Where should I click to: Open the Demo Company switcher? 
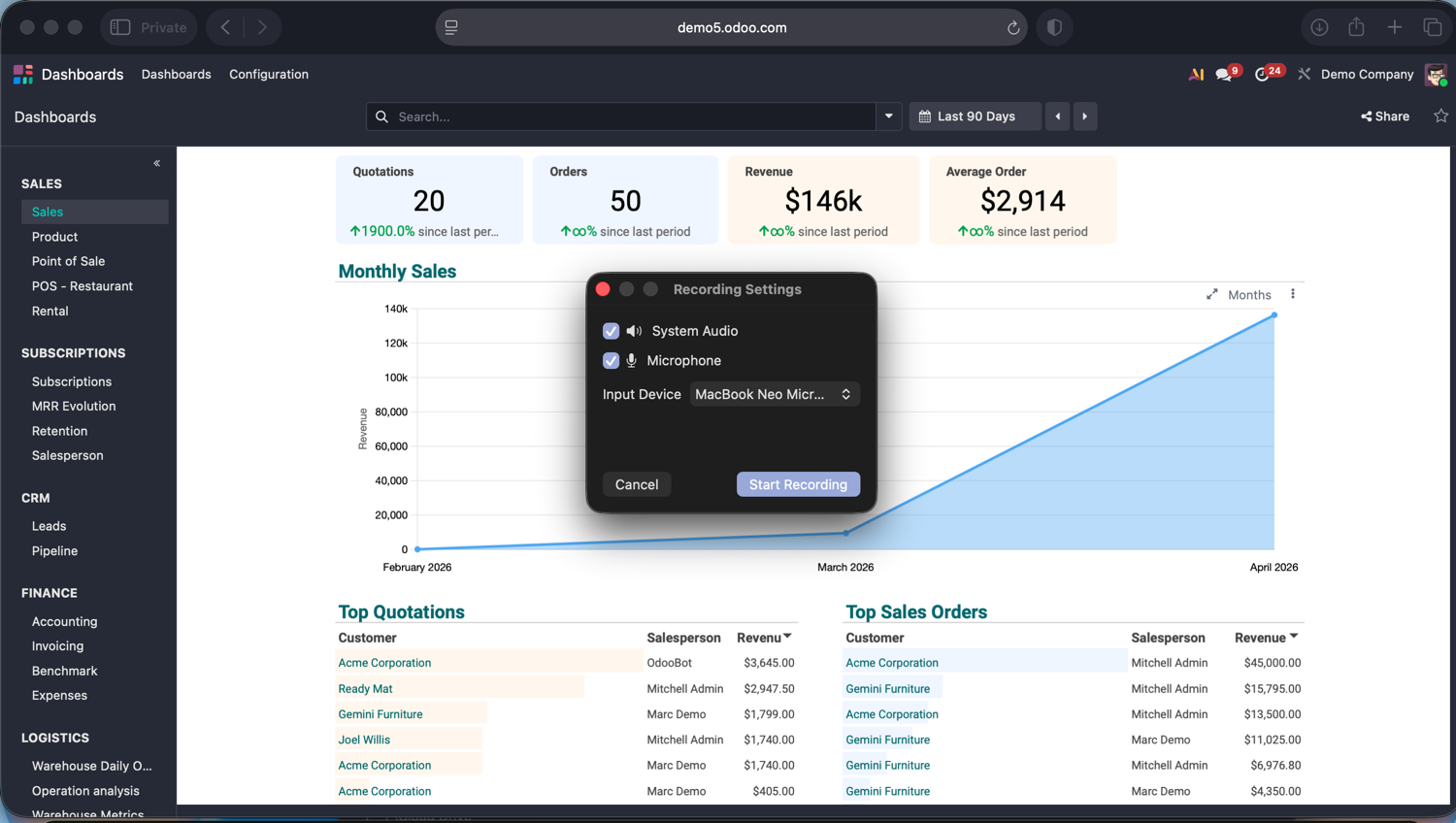1367,74
